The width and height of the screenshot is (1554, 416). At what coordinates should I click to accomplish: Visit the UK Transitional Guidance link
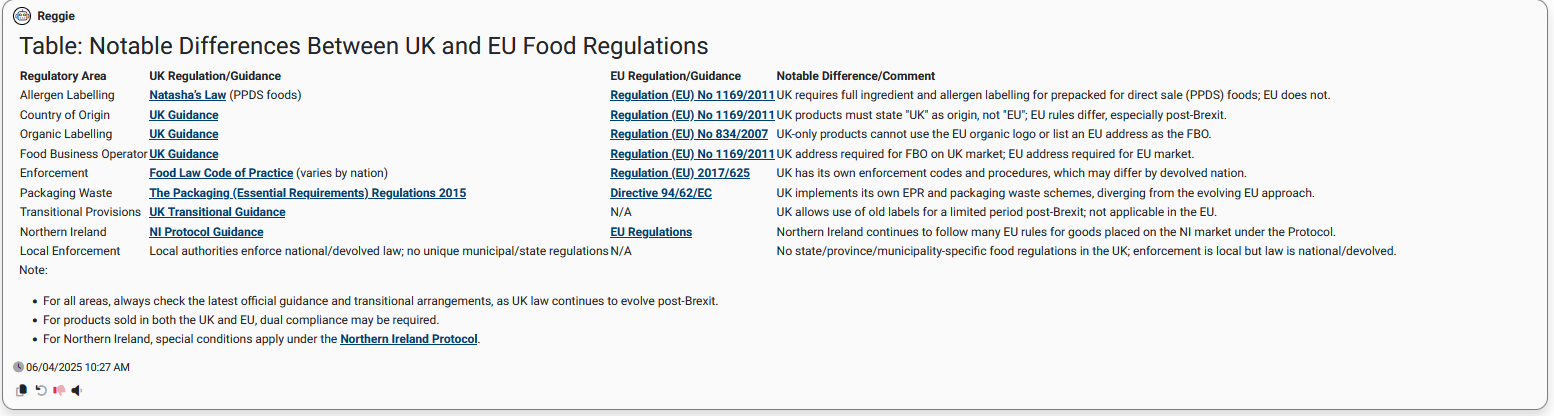(x=217, y=212)
